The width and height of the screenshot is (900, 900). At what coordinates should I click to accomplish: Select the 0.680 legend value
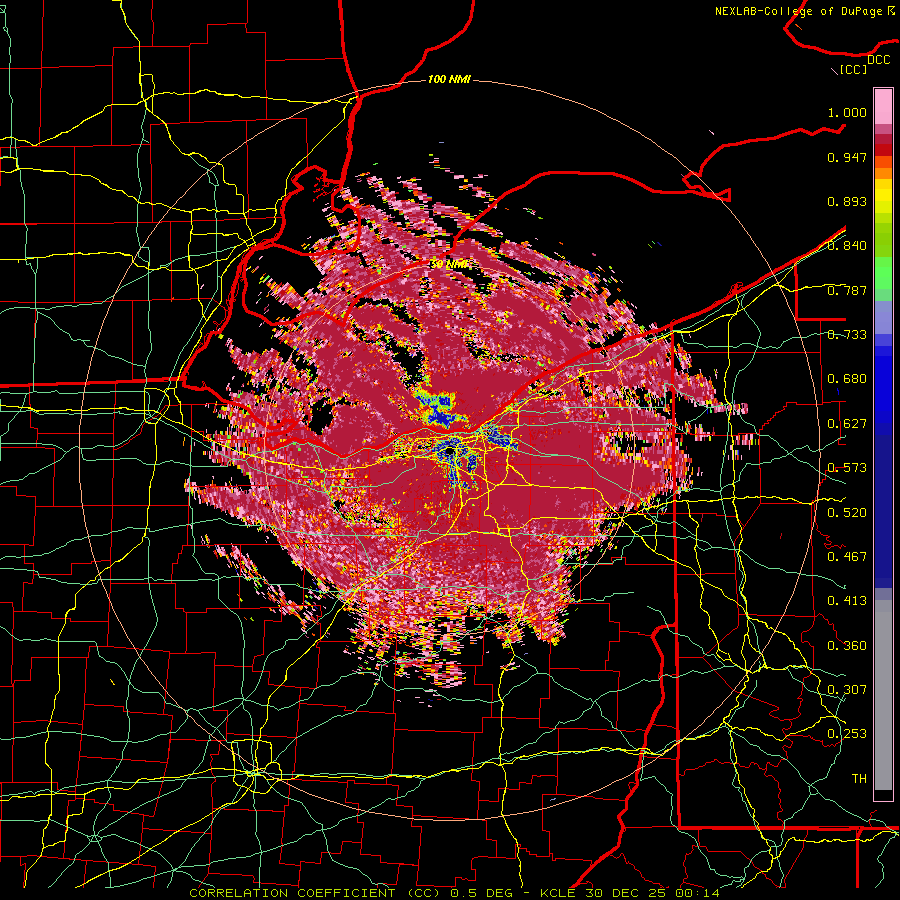pyautogui.click(x=847, y=379)
